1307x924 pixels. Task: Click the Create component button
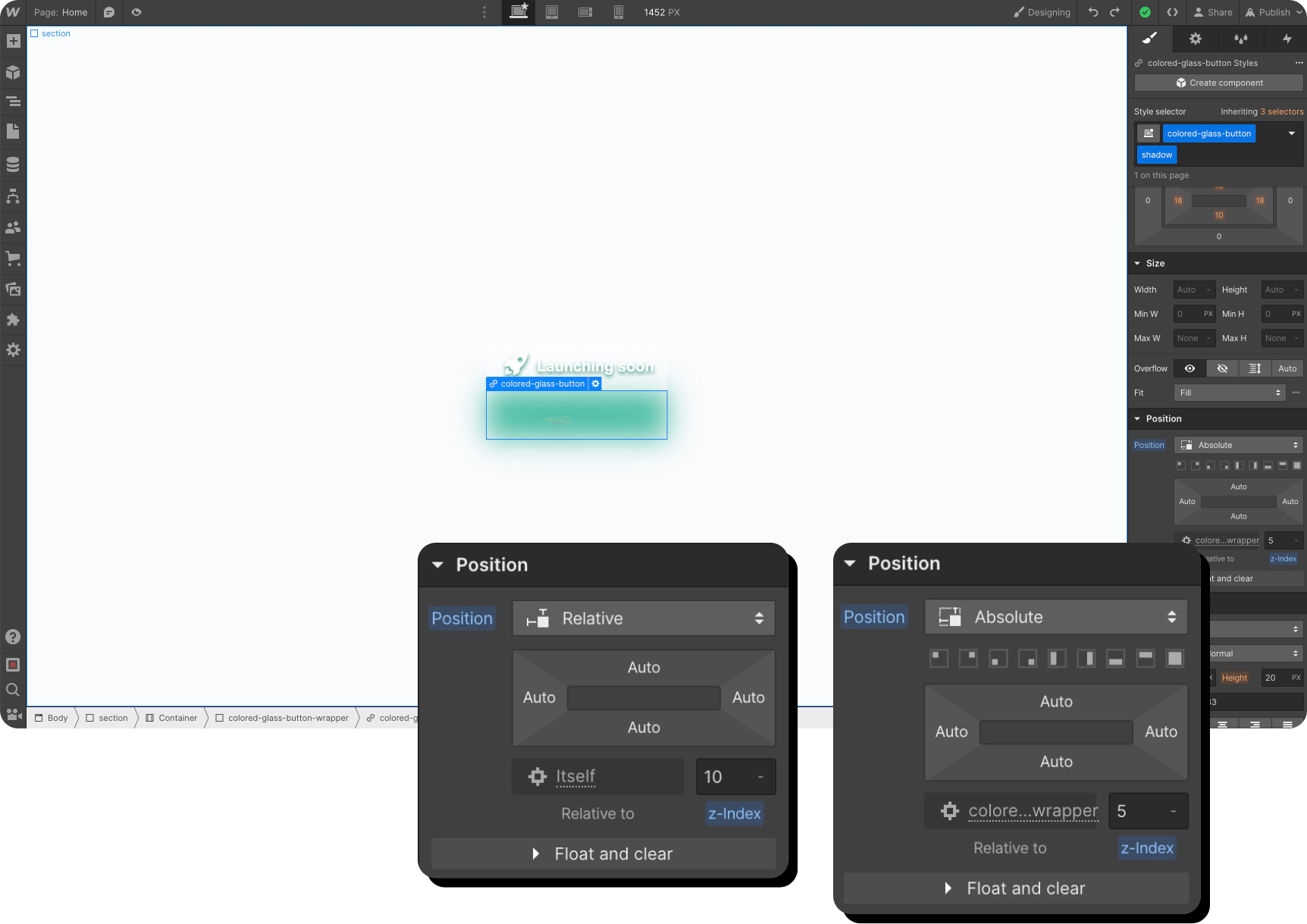tap(1218, 83)
